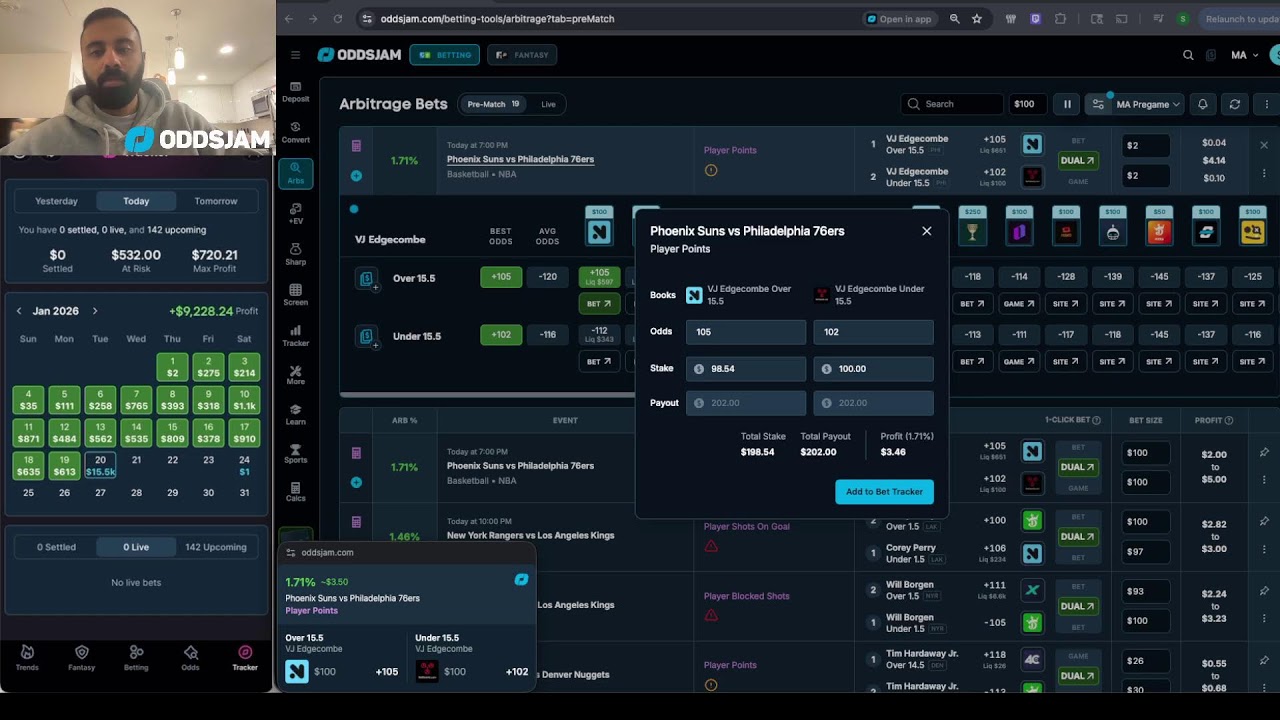The width and height of the screenshot is (1280, 720).
Task: Show the 0 Settled bets tab
Action: pos(56,547)
